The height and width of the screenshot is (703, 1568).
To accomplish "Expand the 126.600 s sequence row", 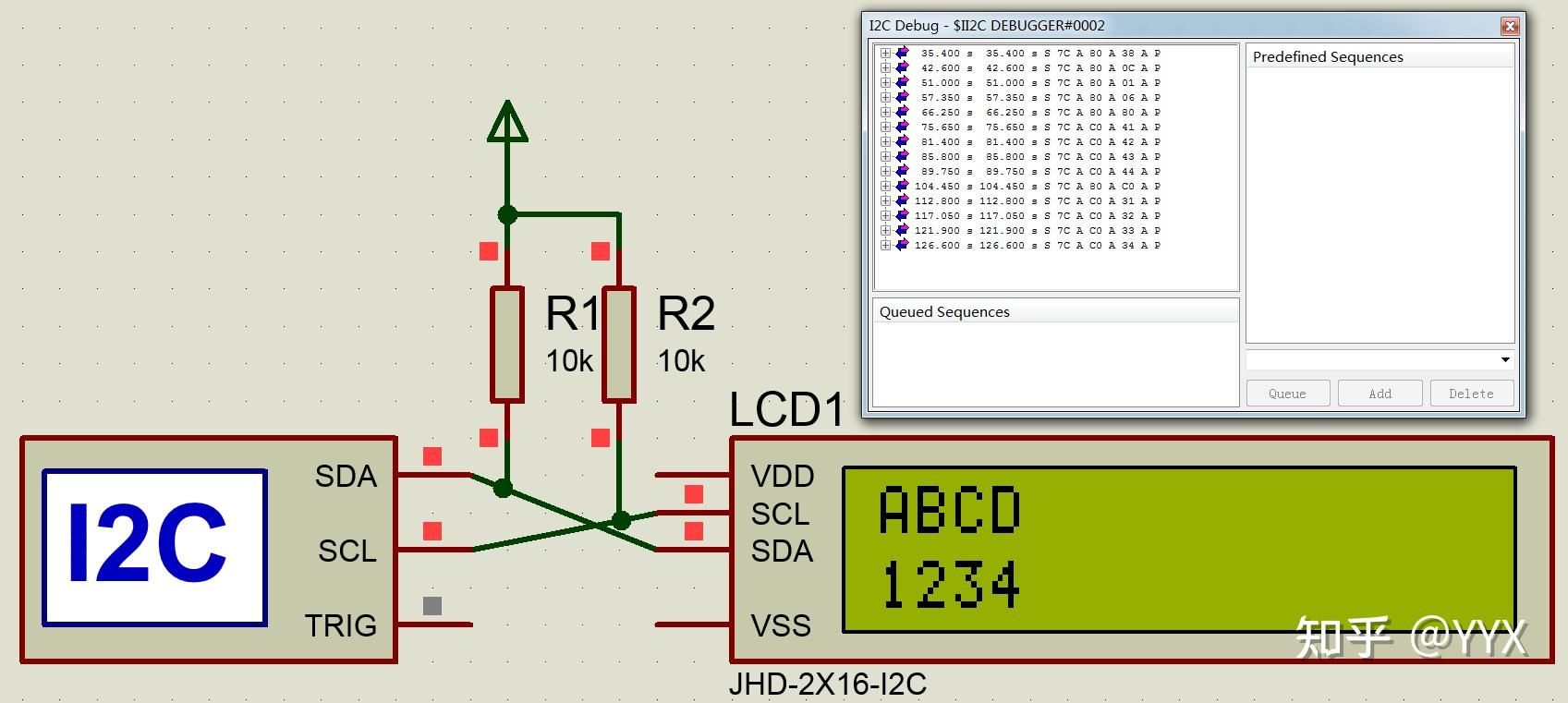I will (x=885, y=246).
